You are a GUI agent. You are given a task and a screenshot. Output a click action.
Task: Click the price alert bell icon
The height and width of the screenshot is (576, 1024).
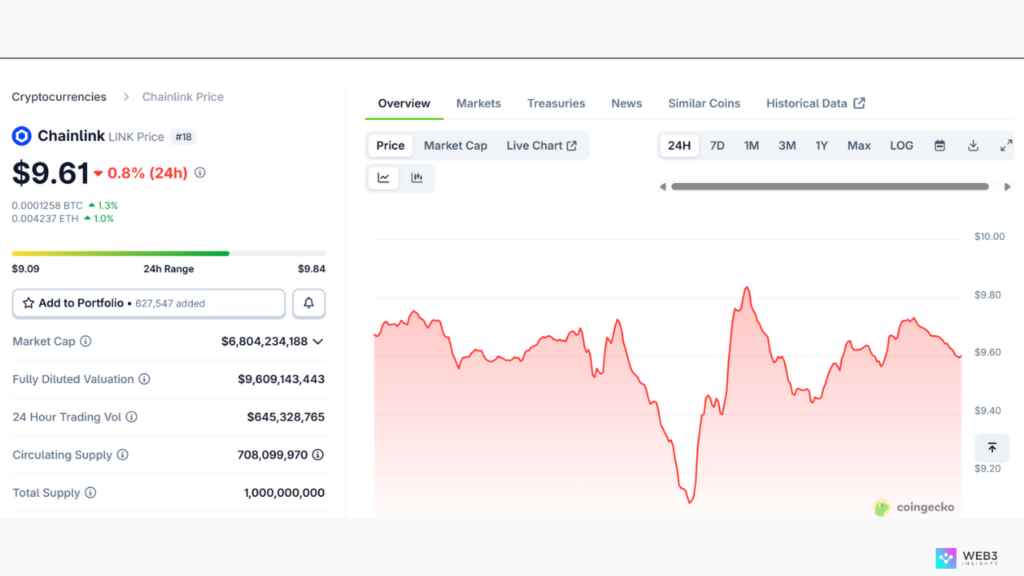(309, 303)
